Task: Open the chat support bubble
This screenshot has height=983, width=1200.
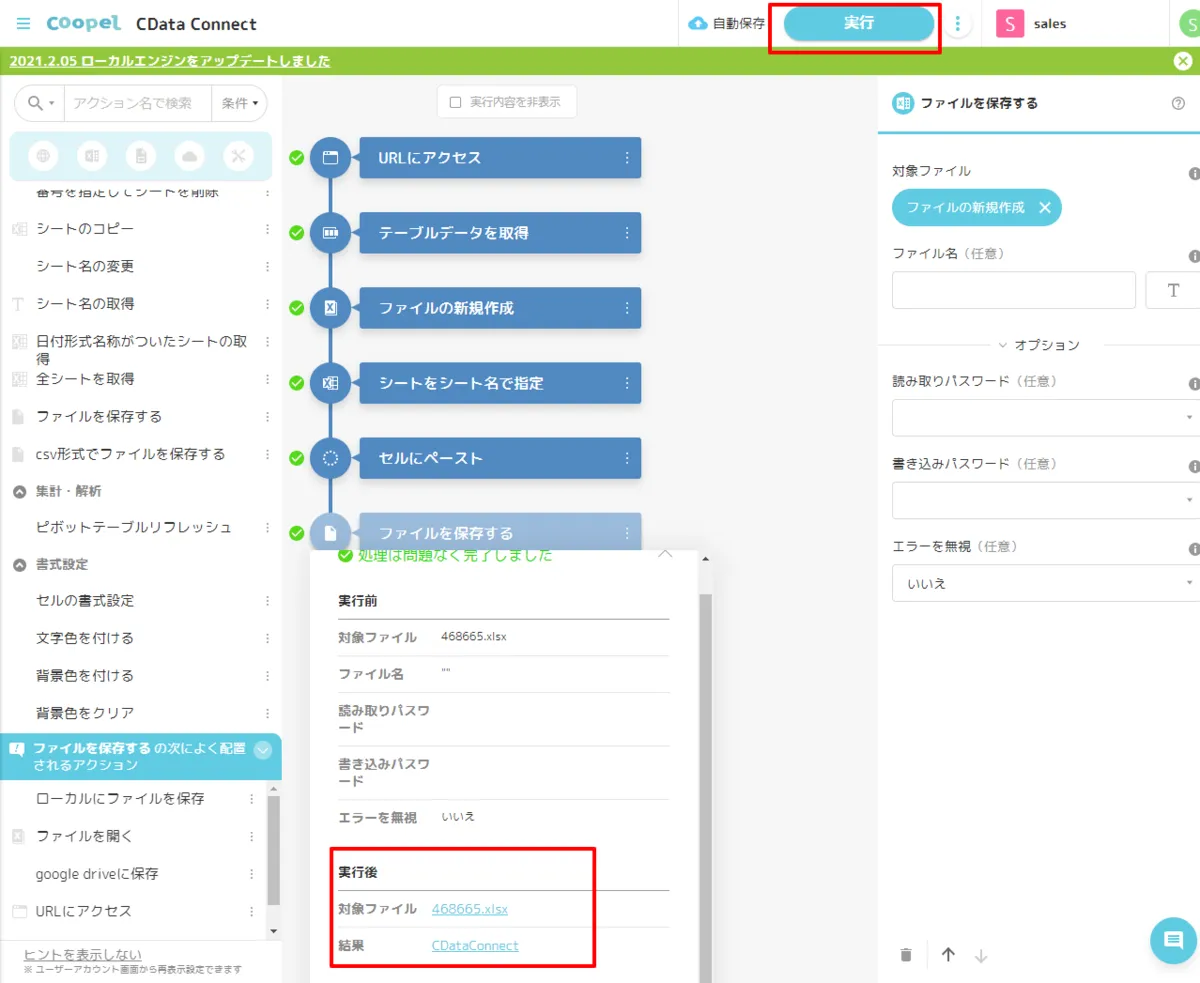Action: (1173, 940)
